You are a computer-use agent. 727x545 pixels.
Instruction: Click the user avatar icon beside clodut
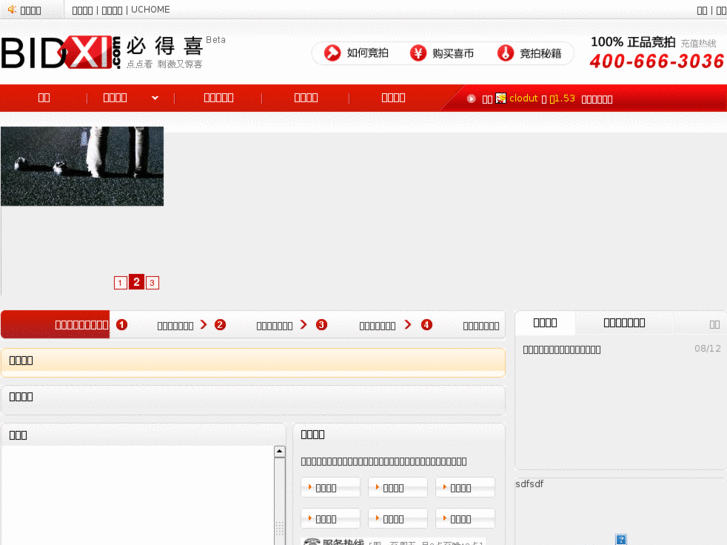[501, 98]
